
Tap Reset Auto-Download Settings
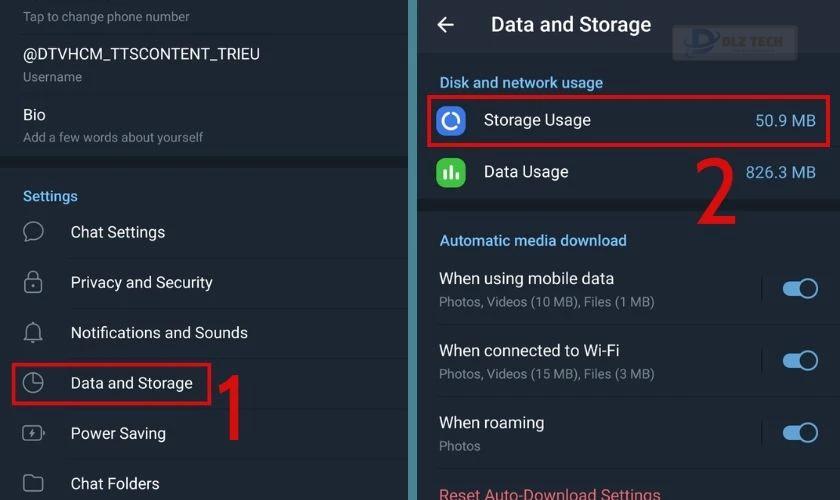[x=550, y=494]
